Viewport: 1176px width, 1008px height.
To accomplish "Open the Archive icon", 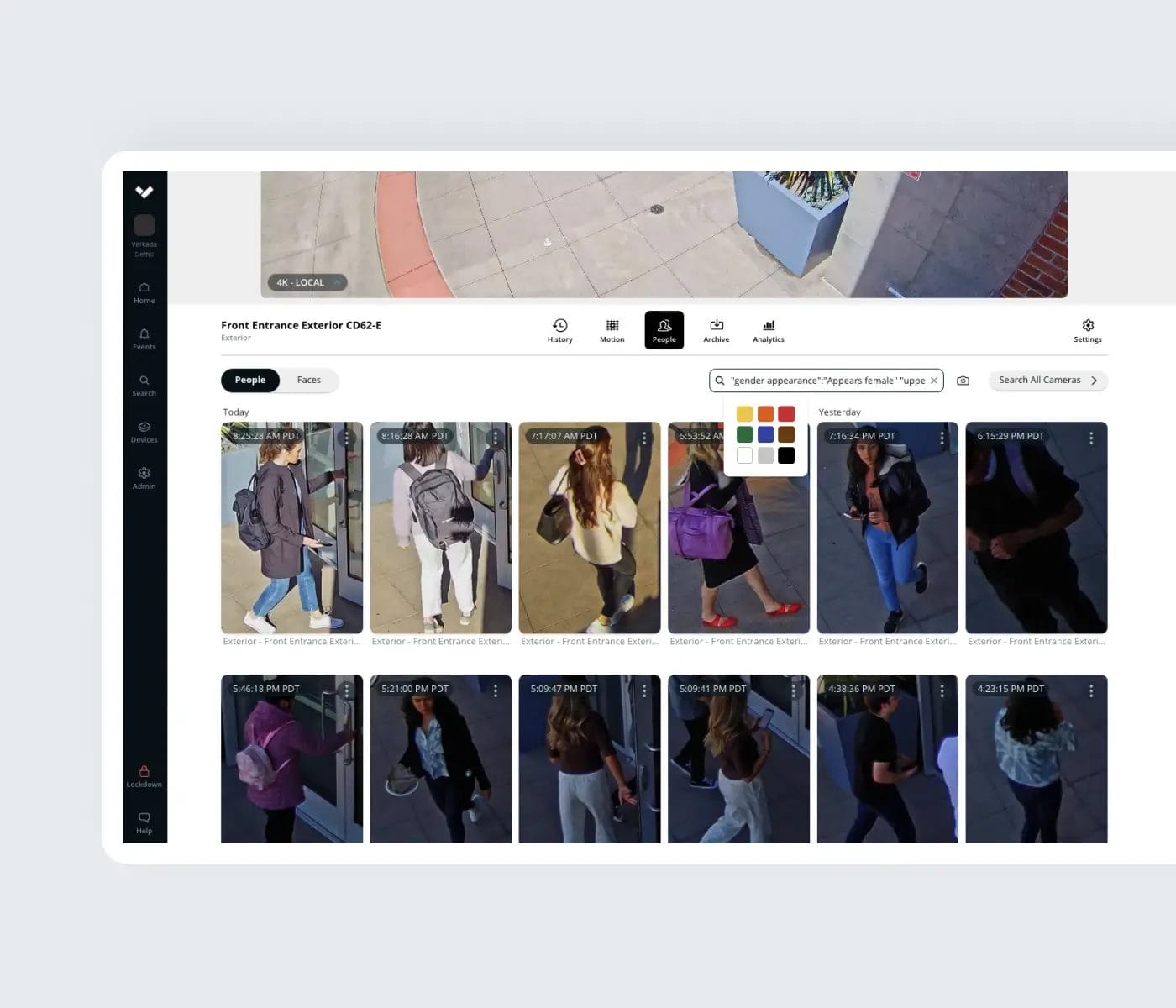I will 716,329.
